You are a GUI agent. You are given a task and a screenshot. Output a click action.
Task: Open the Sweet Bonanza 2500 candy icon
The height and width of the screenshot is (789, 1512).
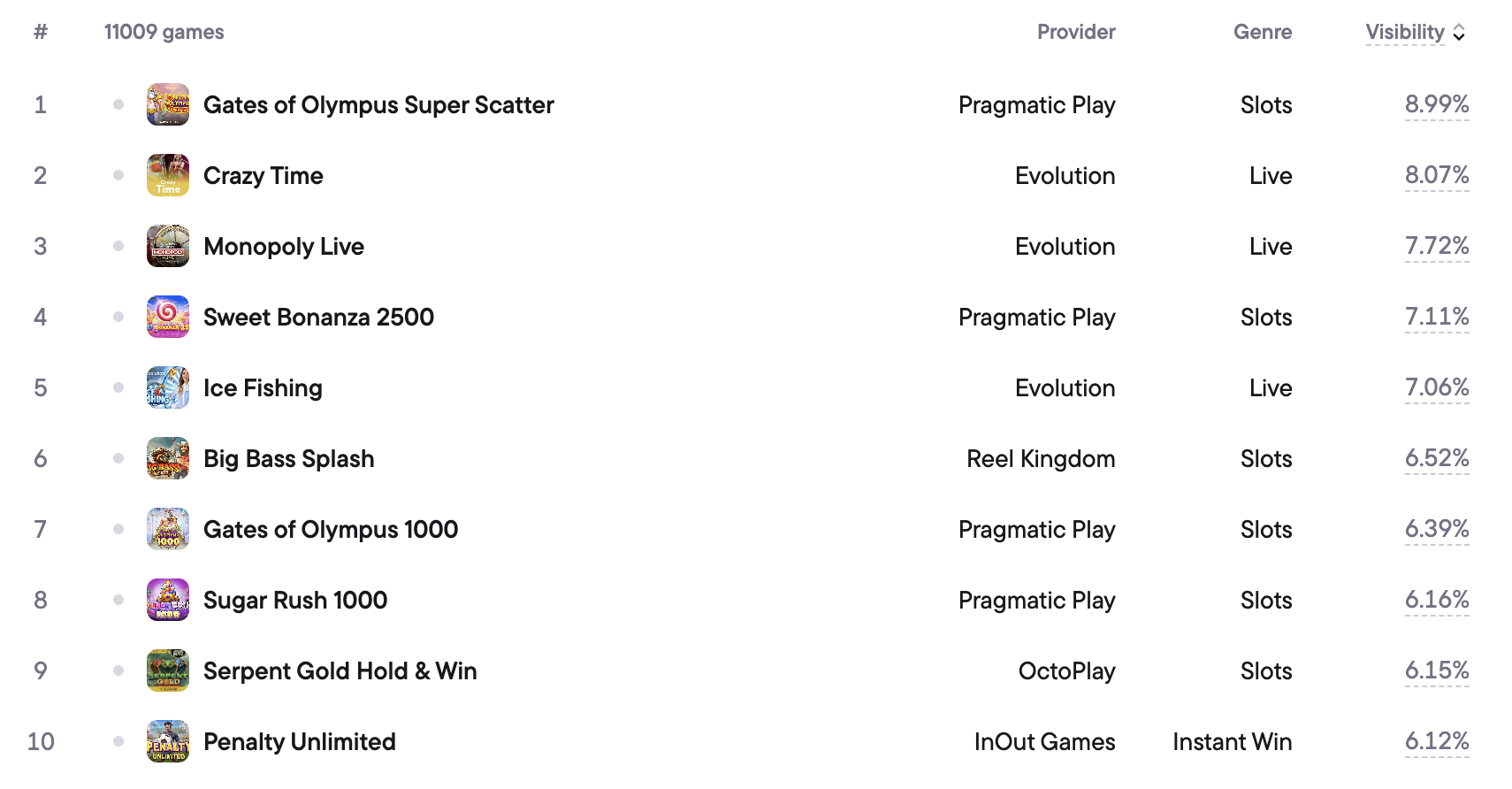pos(168,317)
